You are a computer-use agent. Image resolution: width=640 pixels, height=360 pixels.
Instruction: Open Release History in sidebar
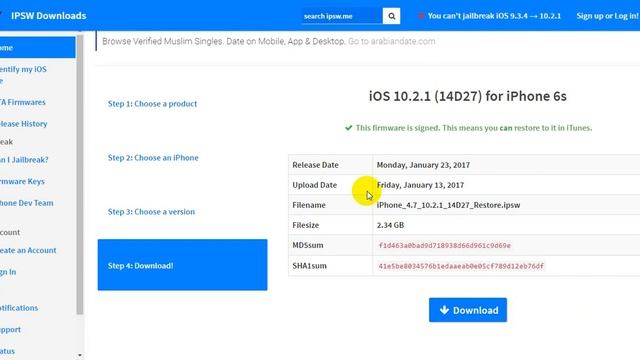pos(24,124)
